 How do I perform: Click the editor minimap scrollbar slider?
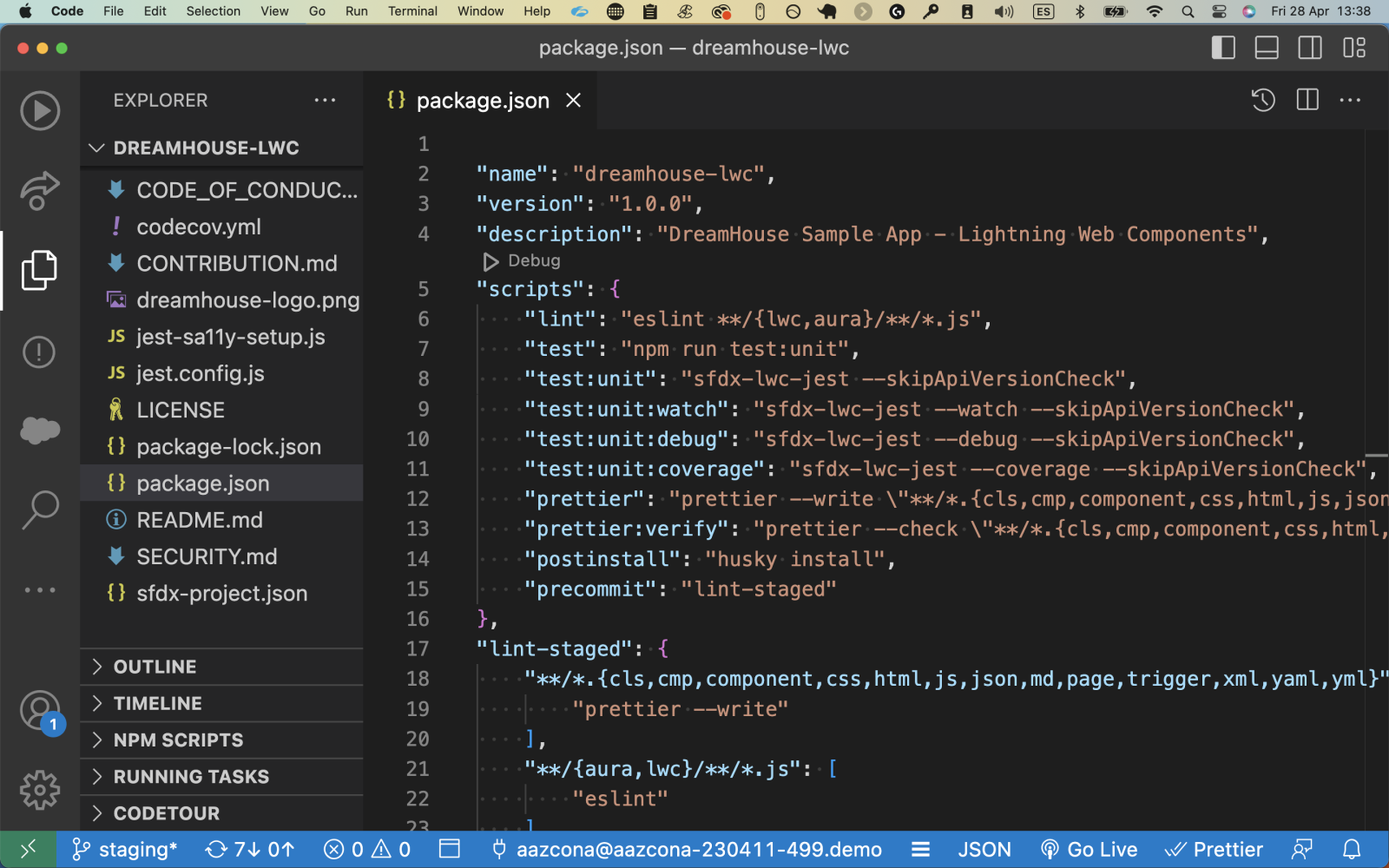click(x=1376, y=455)
